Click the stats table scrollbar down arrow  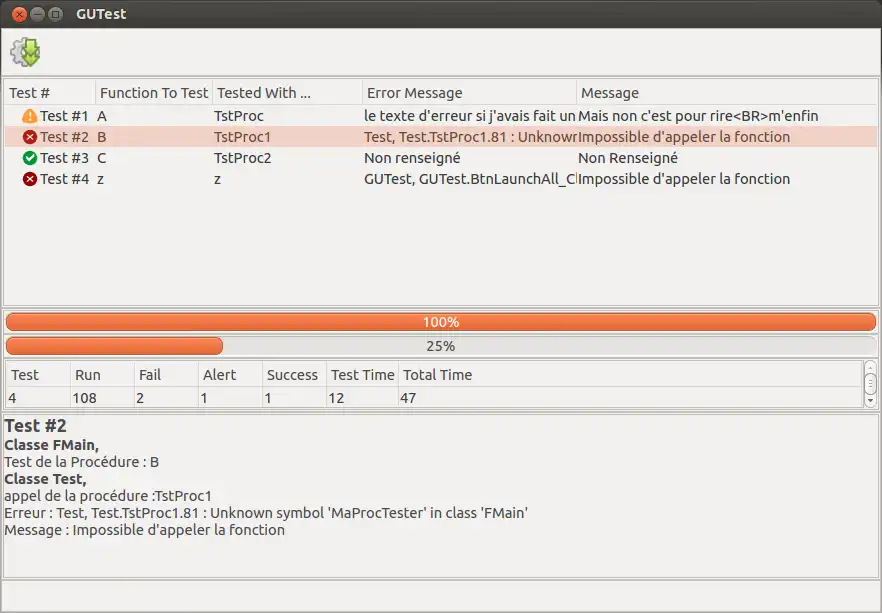870,401
